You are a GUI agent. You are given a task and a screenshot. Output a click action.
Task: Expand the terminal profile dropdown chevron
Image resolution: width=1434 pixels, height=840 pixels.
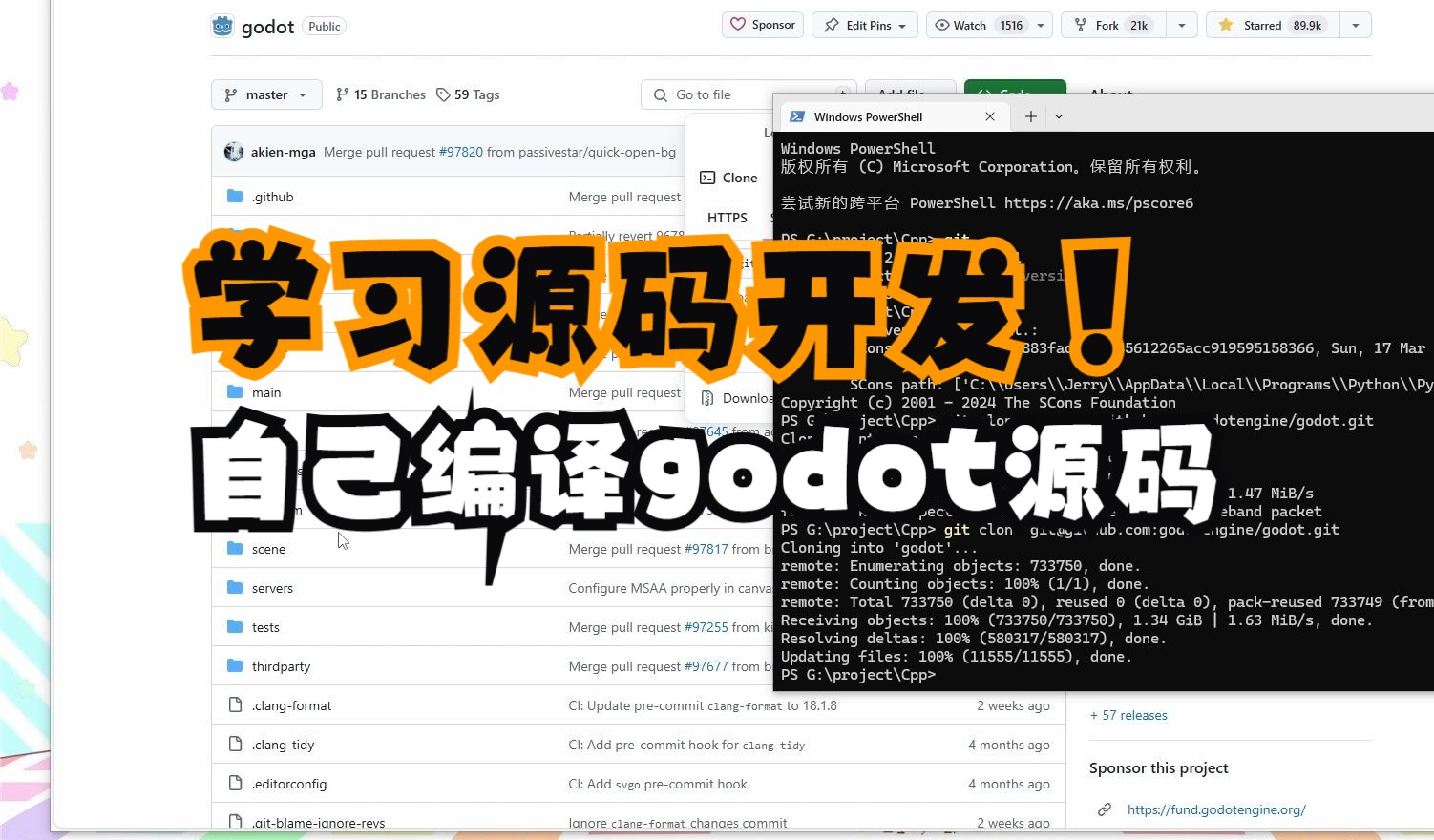pyautogui.click(x=1059, y=116)
